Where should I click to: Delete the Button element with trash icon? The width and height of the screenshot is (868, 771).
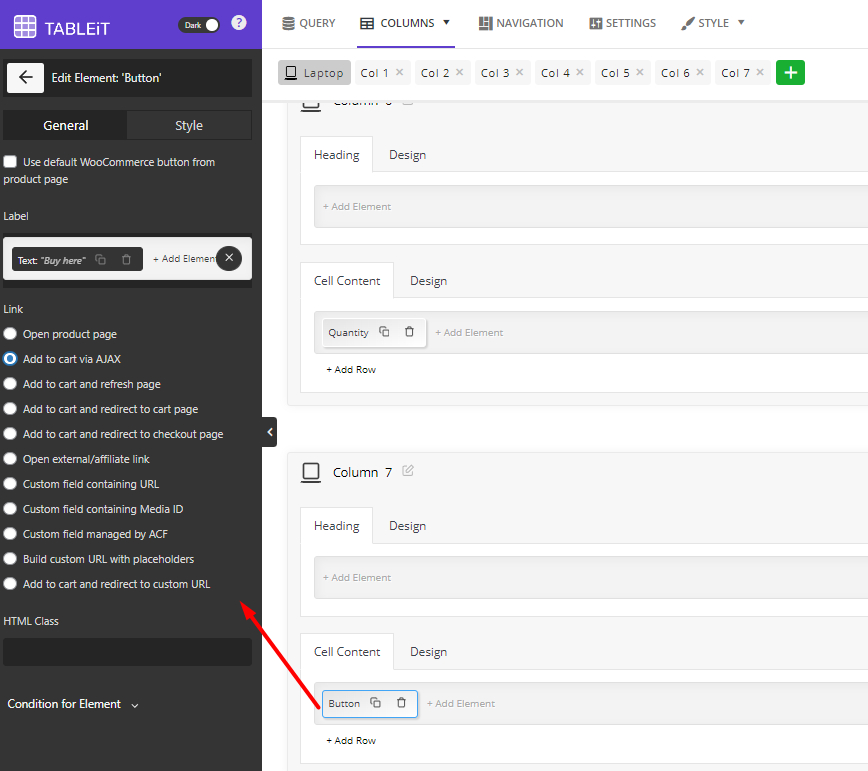point(401,703)
